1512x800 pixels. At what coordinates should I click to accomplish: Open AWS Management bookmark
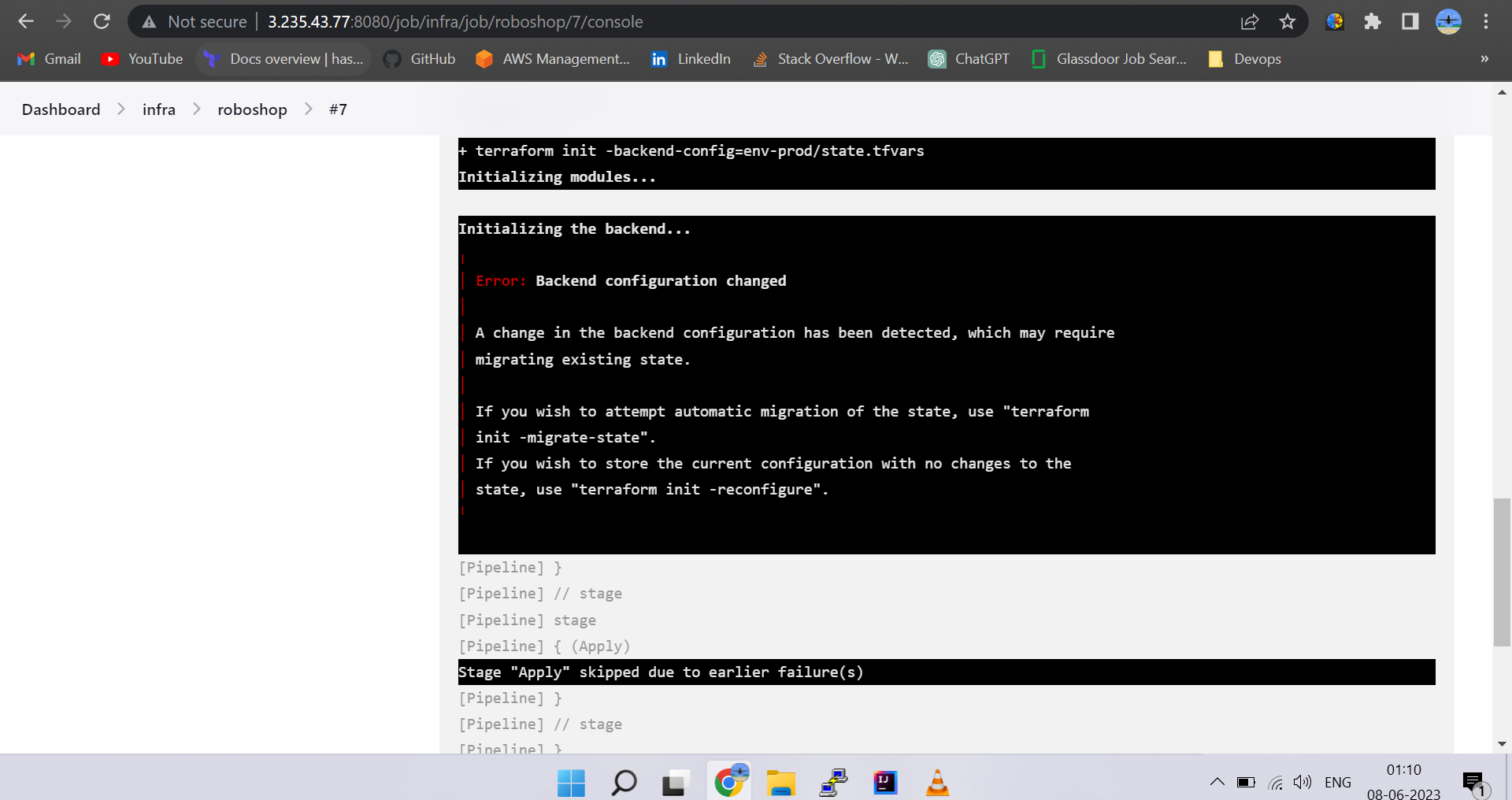click(x=553, y=59)
